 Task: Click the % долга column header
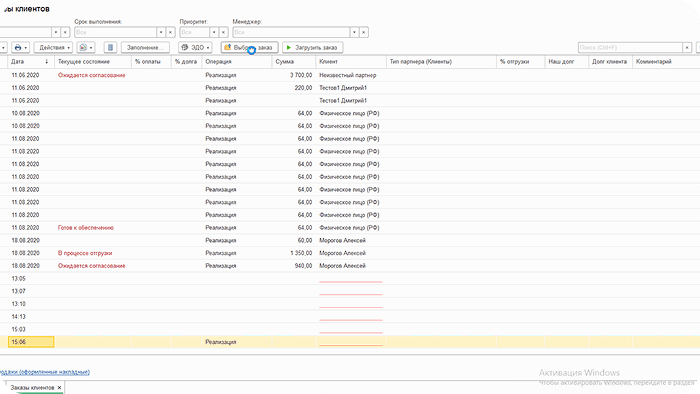187,62
